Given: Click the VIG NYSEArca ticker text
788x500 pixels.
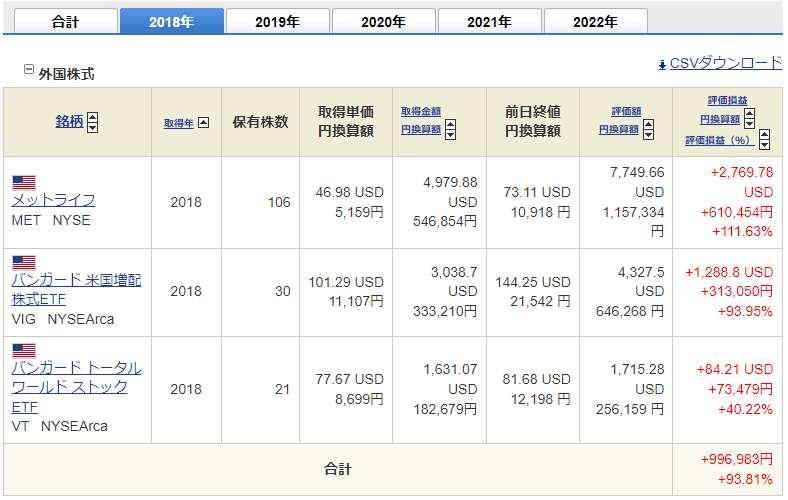Looking at the screenshot, I should [63, 319].
